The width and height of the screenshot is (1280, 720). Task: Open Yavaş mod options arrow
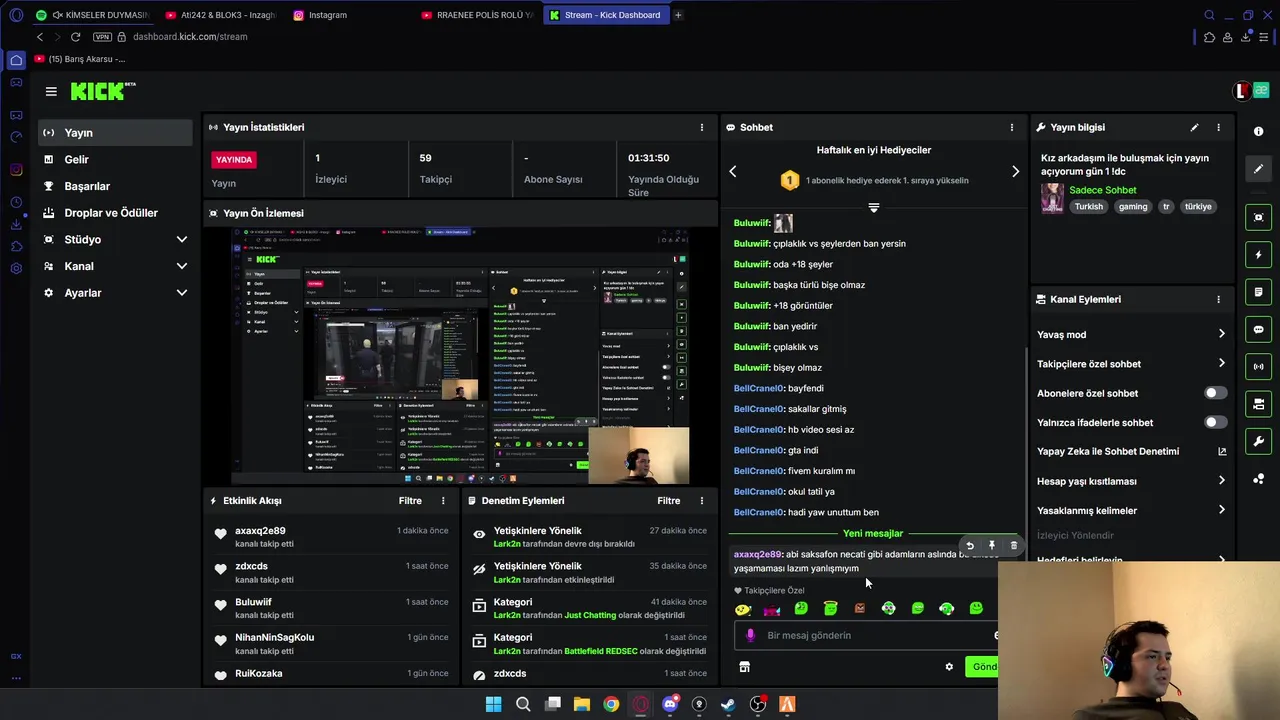click(x=1221, y=334)
